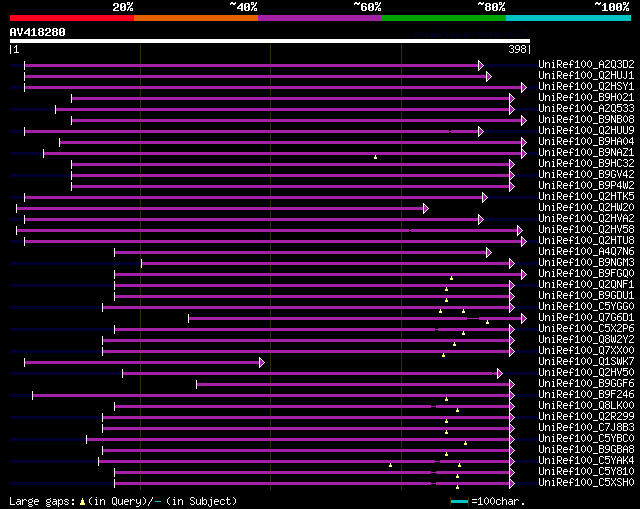640x509 pixels.
Task: Open UniRef100_C5YBC0 entry
Action: point(586,439)
